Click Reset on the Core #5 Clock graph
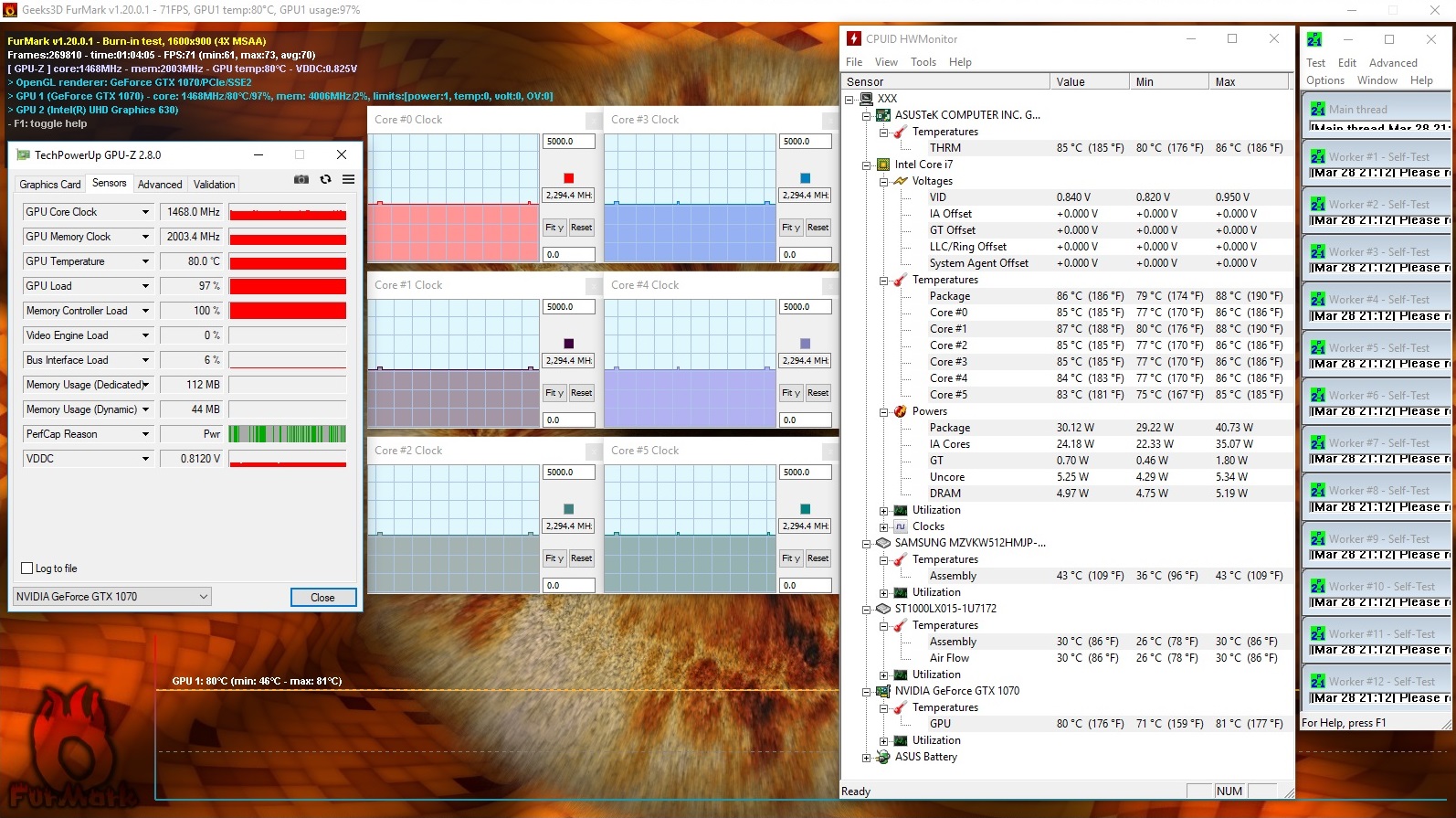This screenshot has height=818, width=1456. [x=818, y=558]
